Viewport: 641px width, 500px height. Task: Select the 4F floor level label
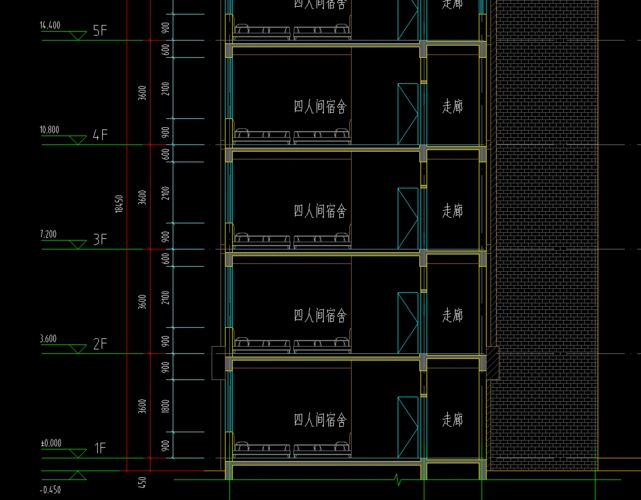[99, 135]
